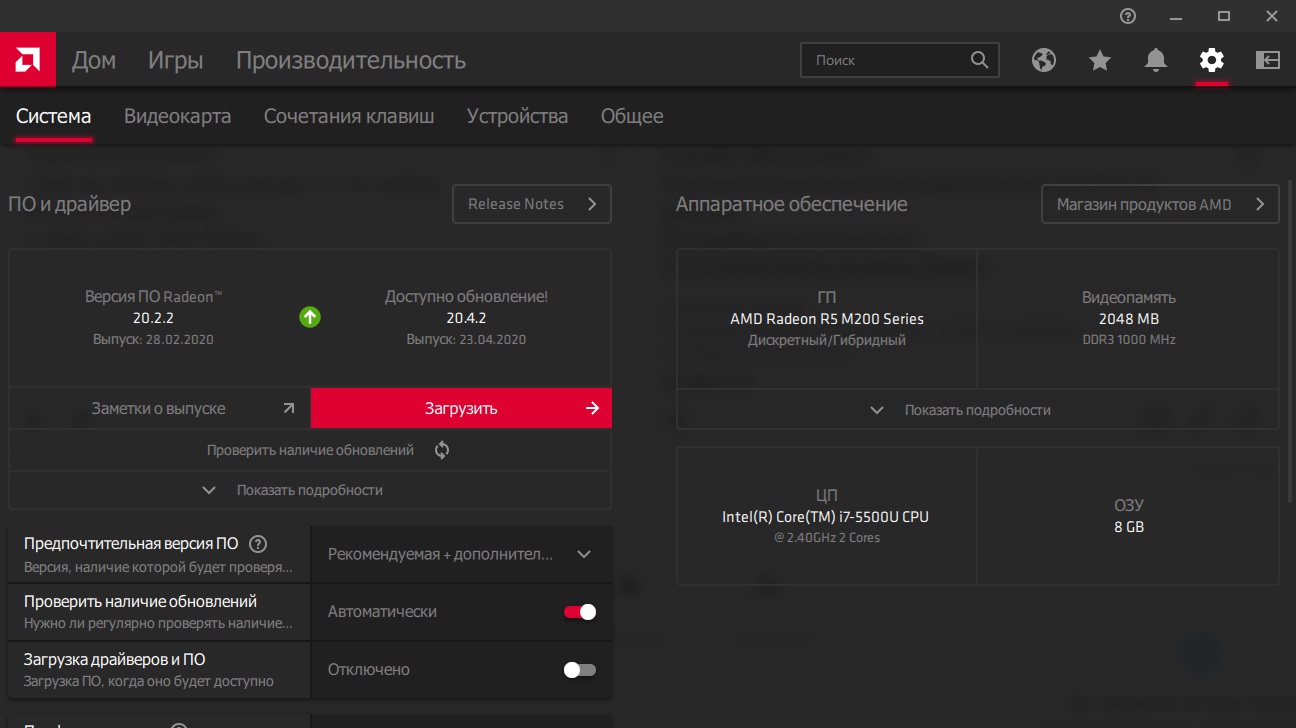Image resolution: width=1296 pixels, height=728 pixels.
Task: Open favorites star icon
Action: point(1100,60)
